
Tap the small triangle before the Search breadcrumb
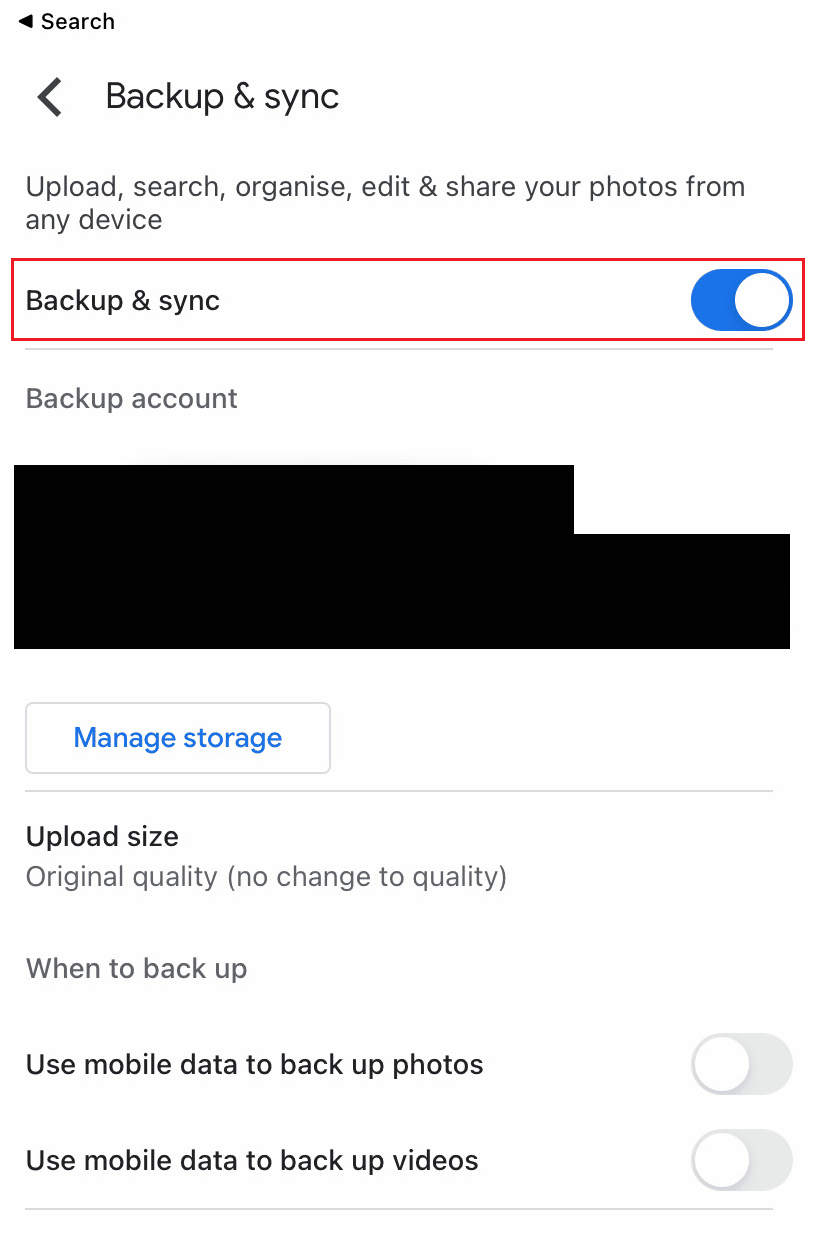click(25, 21)
